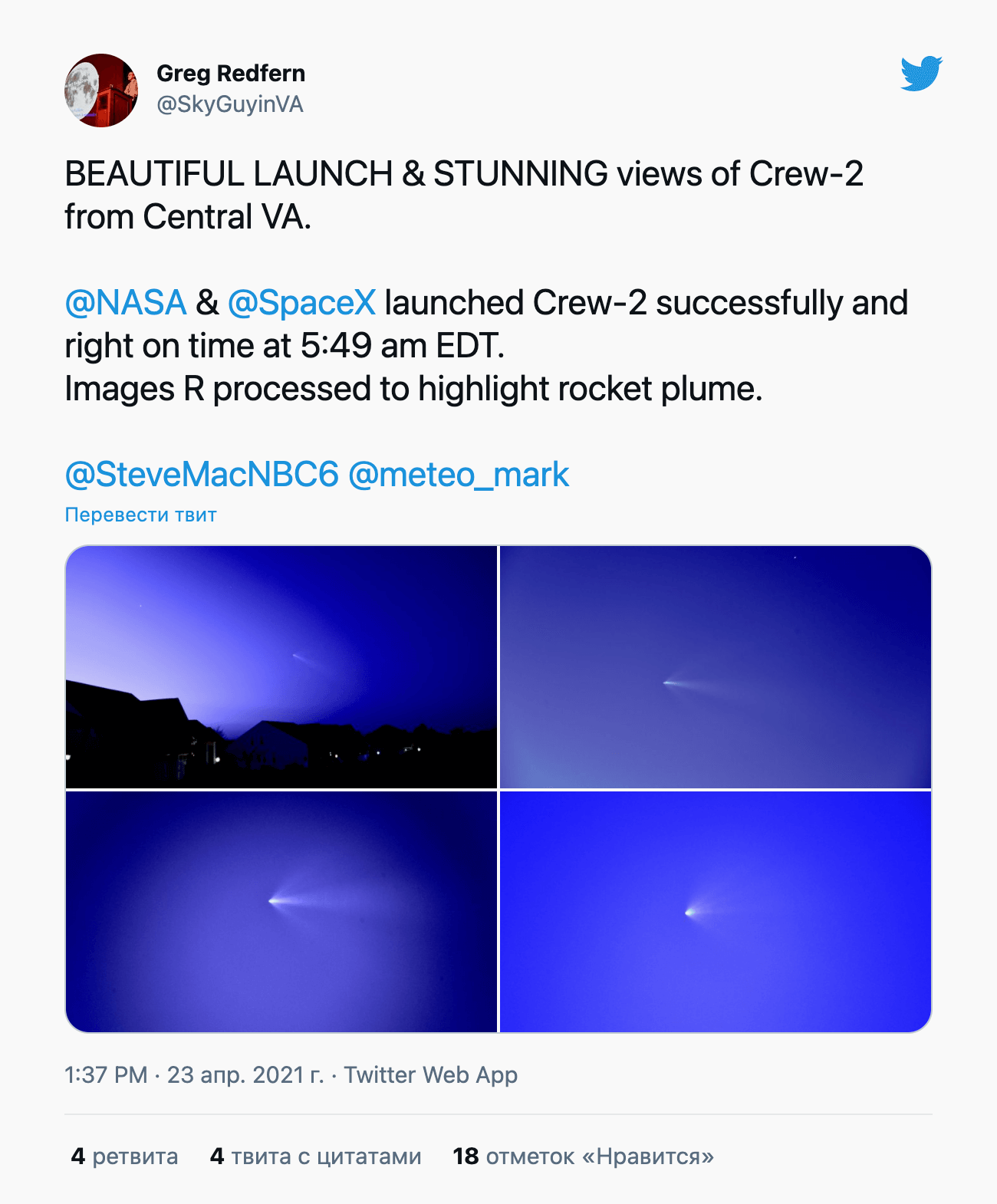The width and height of the screenshot is (997, 1204).
Task: Click the Greg Redfern display name
Action: [231, 74]
